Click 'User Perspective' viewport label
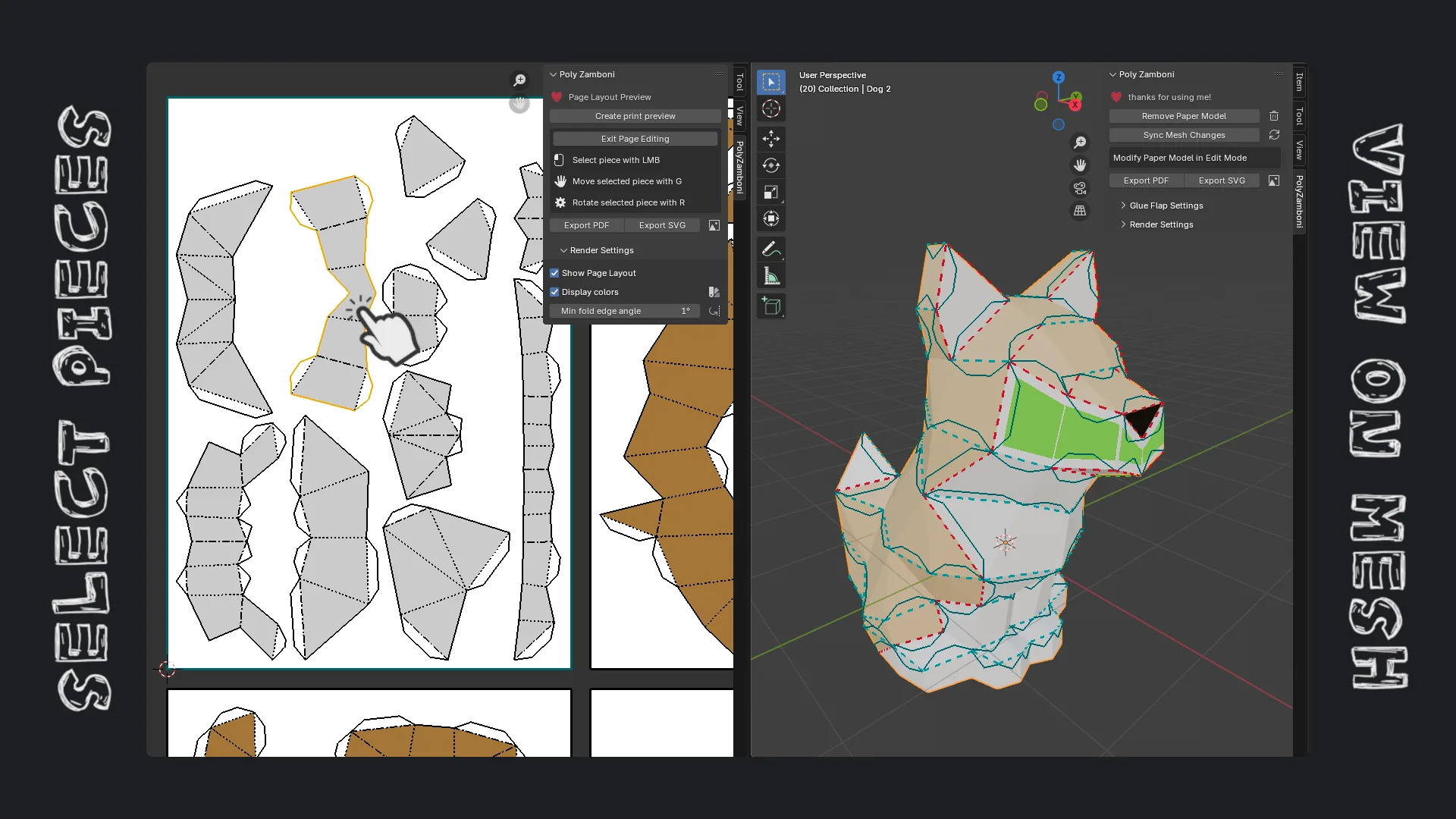1456x819 pixels. tap(832, 75)
